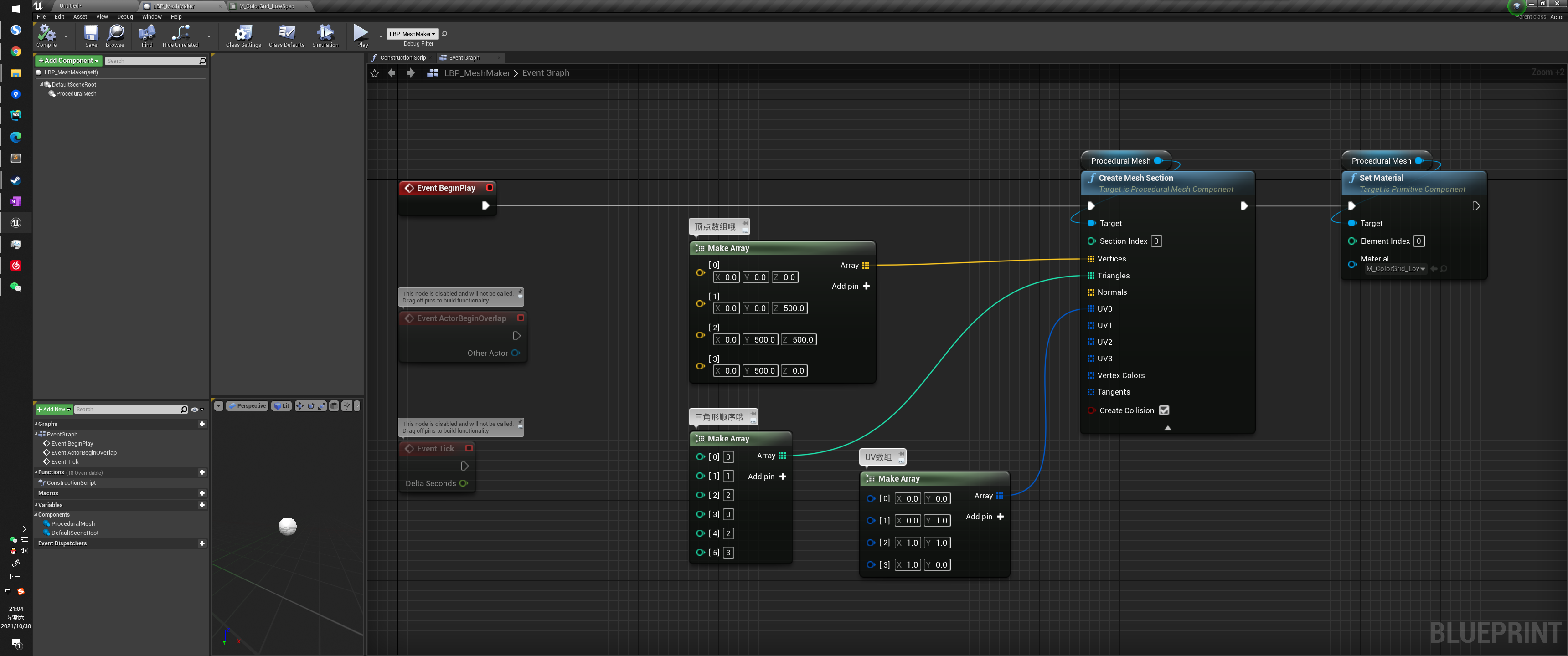Open Class Defaults
The image size is (1568, 656).
285,35
